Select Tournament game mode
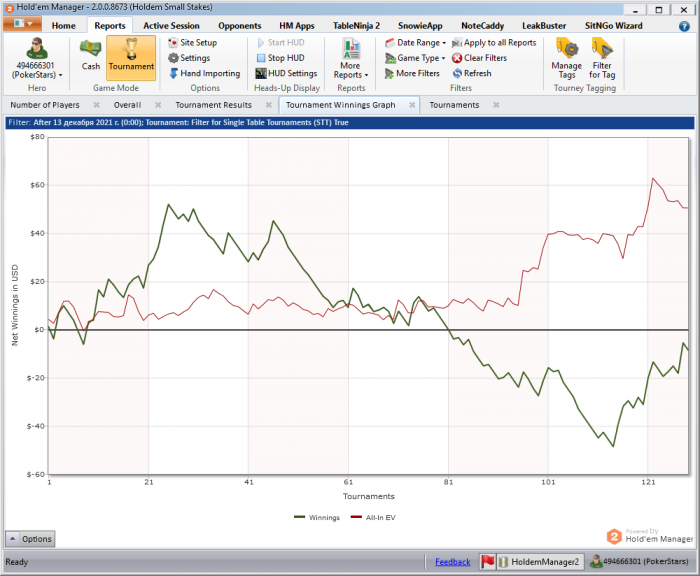Image resolution: width=700 pixels, height=576 pixels. (x=131, y=56)
